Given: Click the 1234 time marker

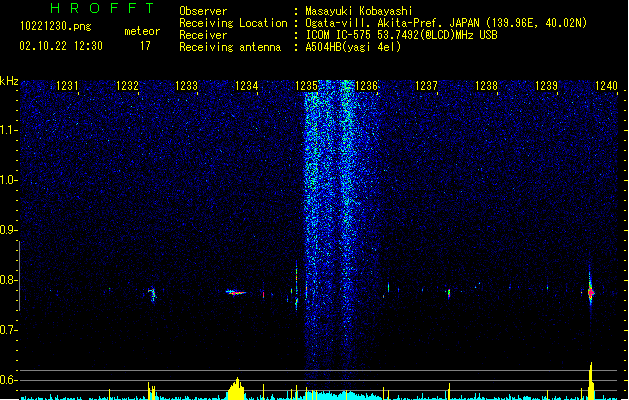Looking at the screenshot, I should point(246,86).
